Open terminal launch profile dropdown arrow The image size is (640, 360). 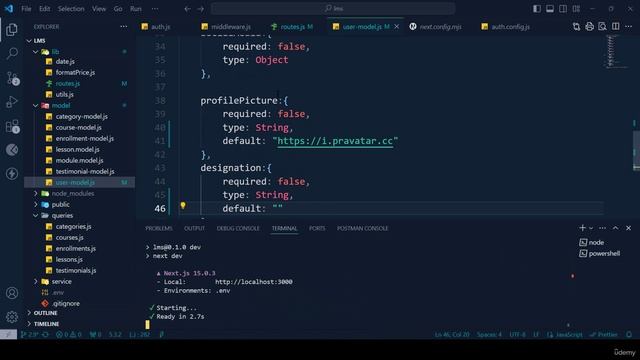tap(591, 228)
